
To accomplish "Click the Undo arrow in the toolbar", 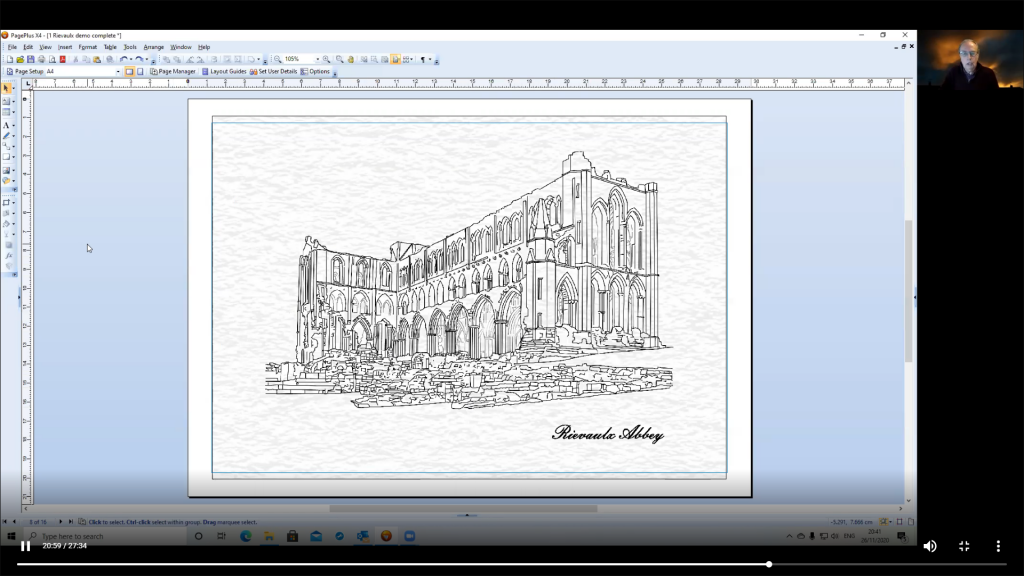I will pyautogui.click(x=123, y=60).
